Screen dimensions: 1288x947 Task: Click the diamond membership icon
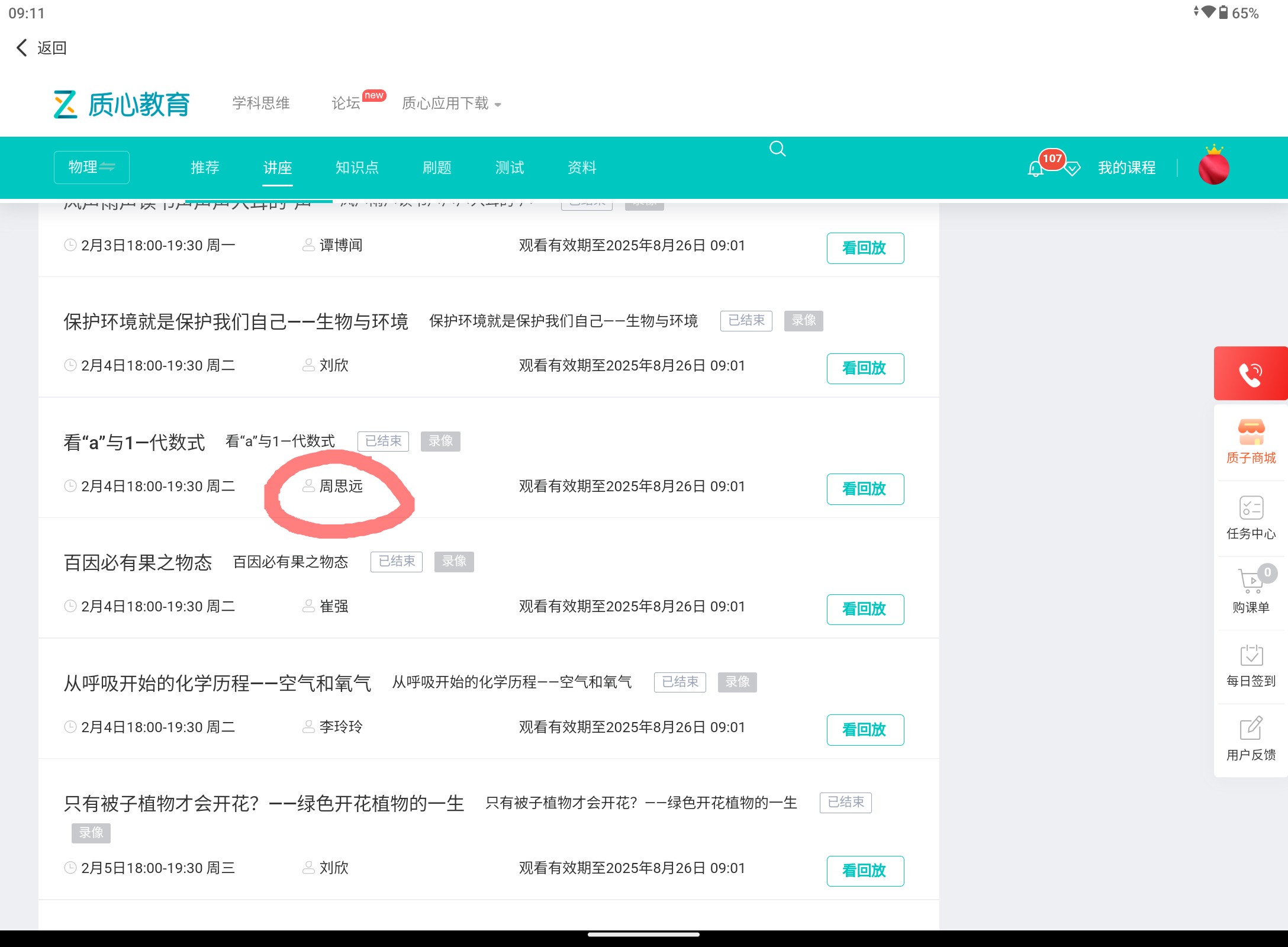point(1073,169)
